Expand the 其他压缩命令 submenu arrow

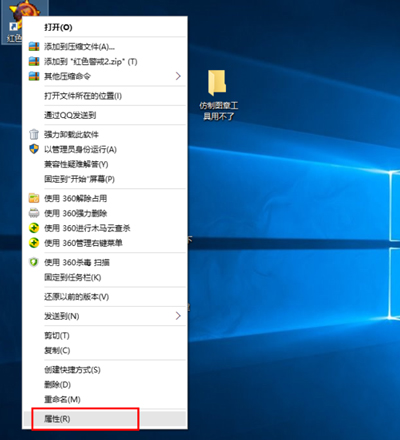tap(178, 76)
